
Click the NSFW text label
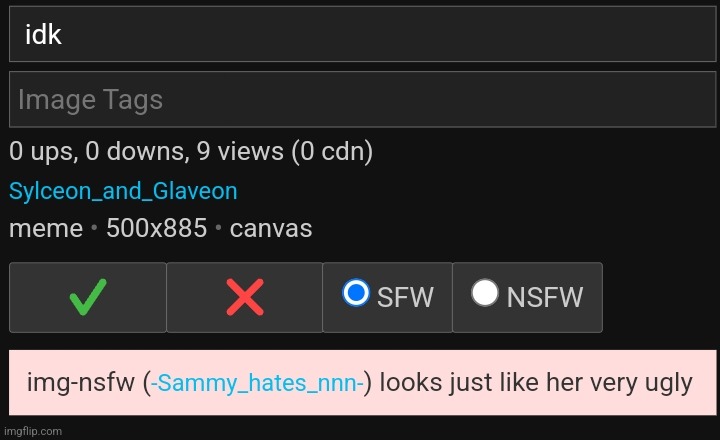545,297
